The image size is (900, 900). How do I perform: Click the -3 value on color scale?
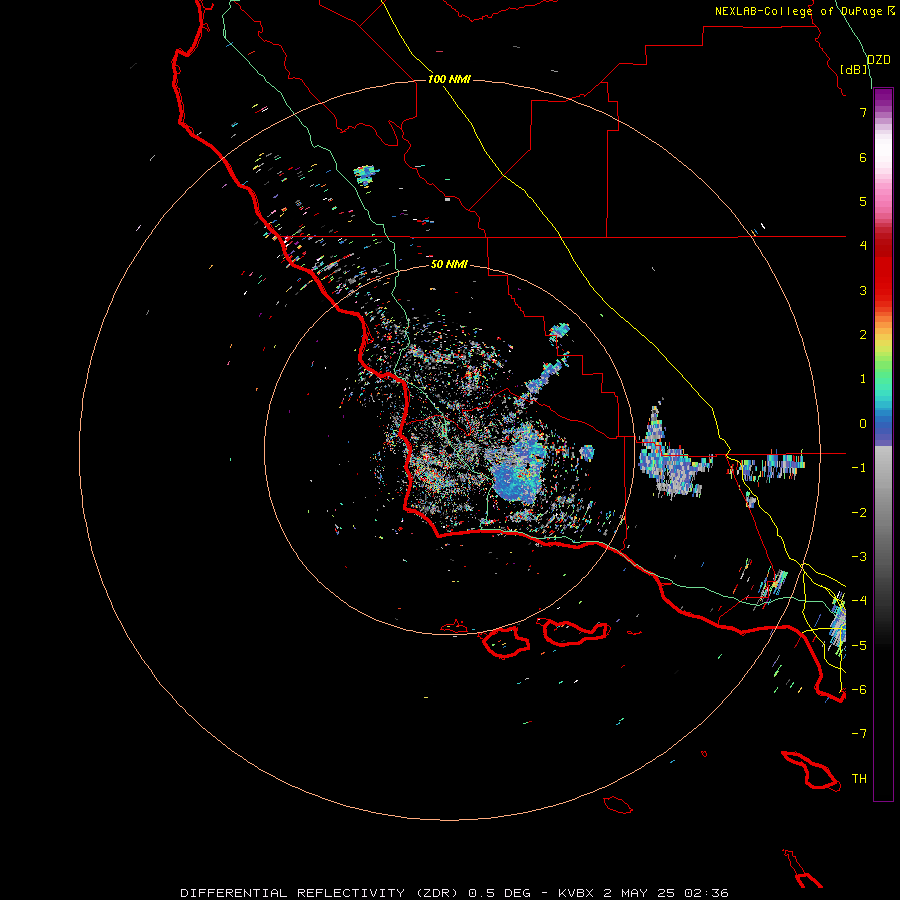[859, 557]
